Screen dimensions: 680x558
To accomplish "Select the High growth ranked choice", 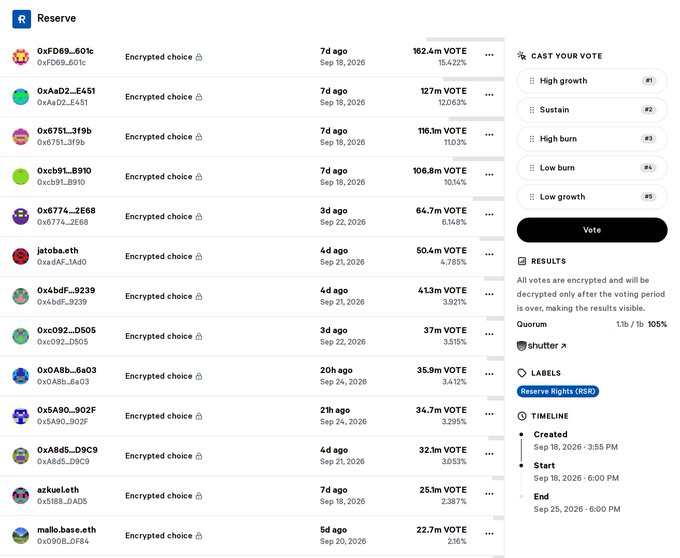I will point(592,81).
